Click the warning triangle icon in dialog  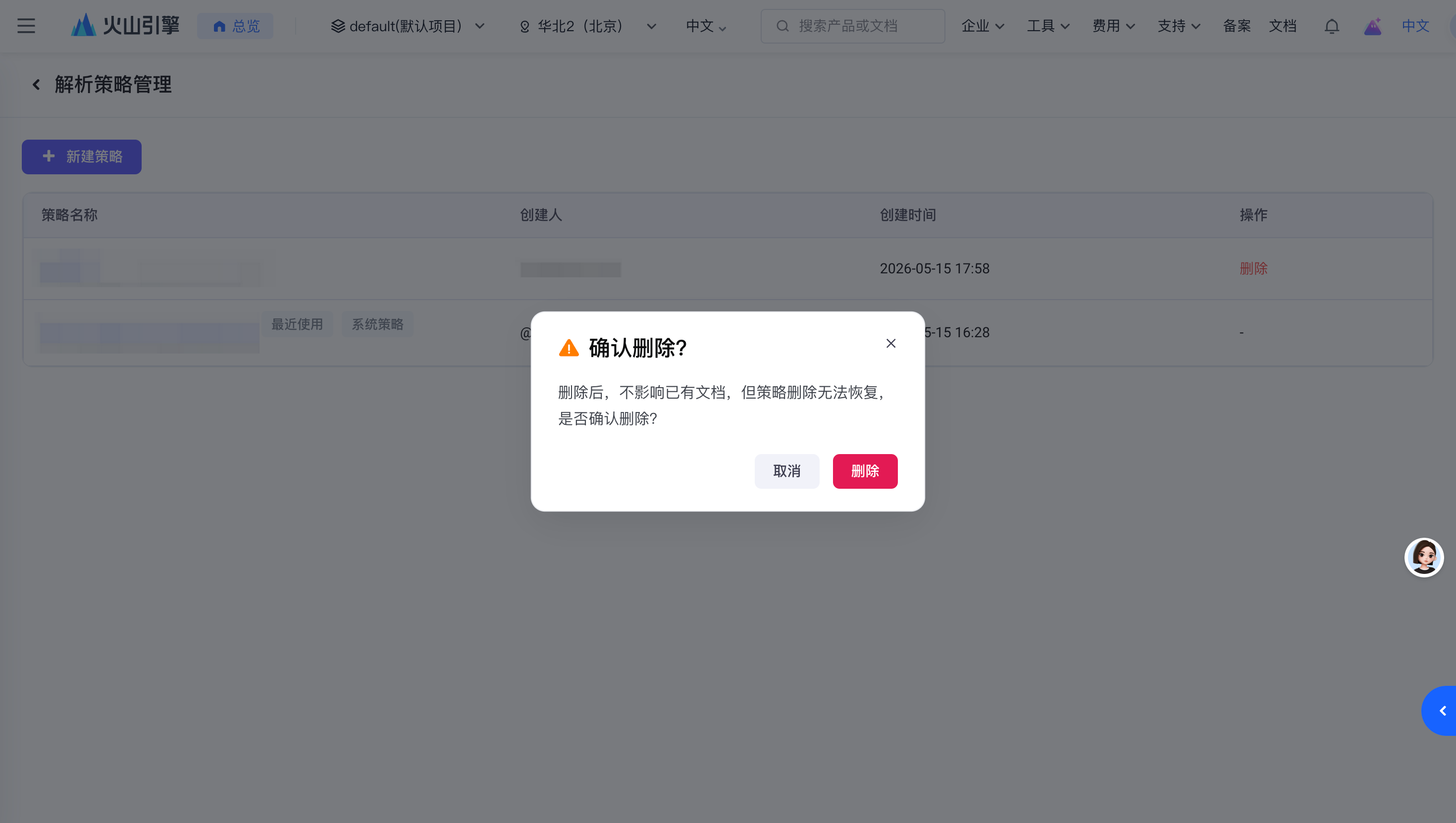(569, 348)
